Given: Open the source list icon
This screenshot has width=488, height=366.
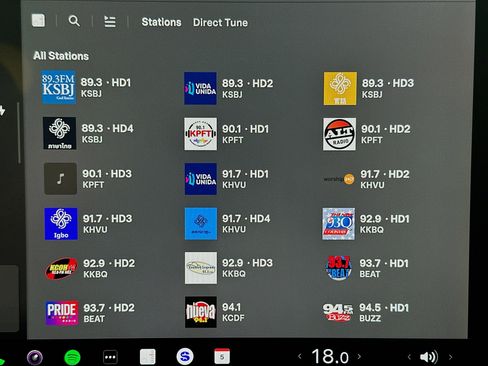Looking at the screenshot, I should [110, 22].
